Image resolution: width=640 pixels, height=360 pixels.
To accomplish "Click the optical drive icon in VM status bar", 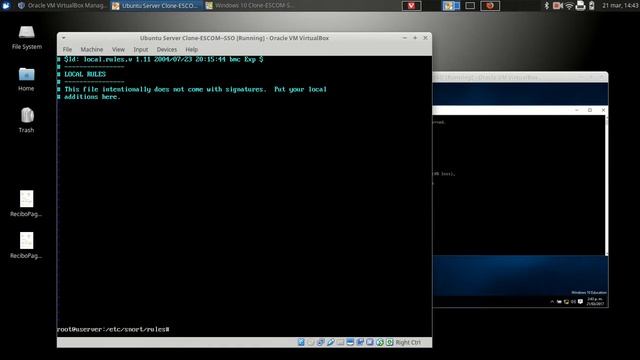I will (x=311, y=342).
